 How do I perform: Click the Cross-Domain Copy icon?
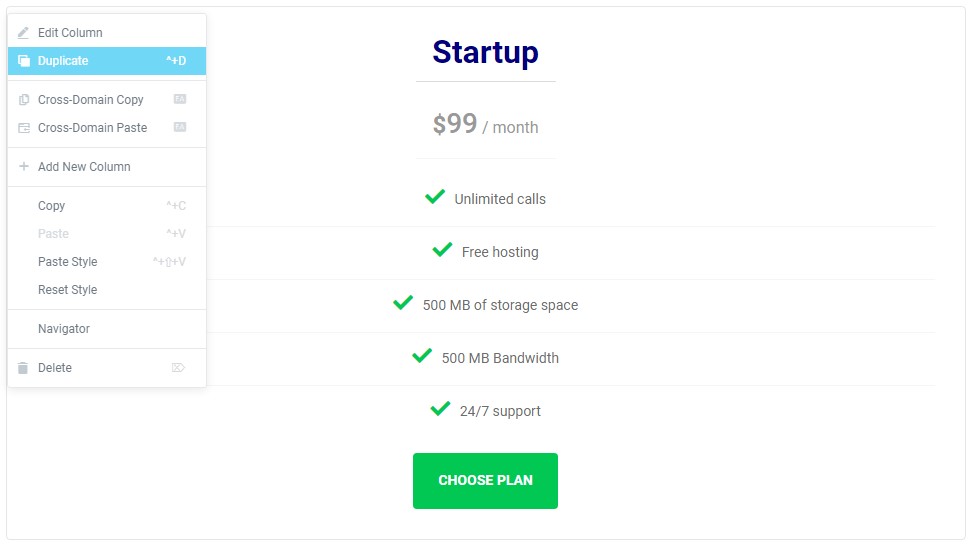pyautogui.click(x=24, y=100)
